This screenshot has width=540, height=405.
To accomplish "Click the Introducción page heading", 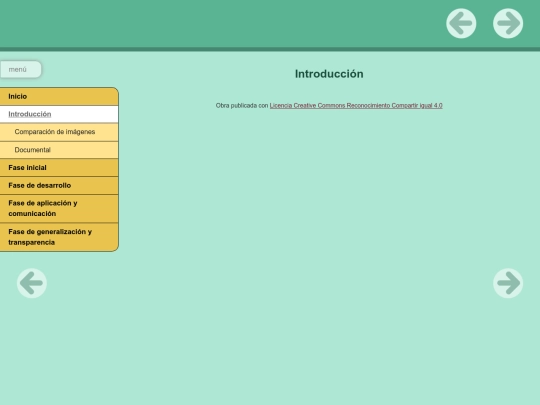I will pyautogui.click(x=329, y=74).
